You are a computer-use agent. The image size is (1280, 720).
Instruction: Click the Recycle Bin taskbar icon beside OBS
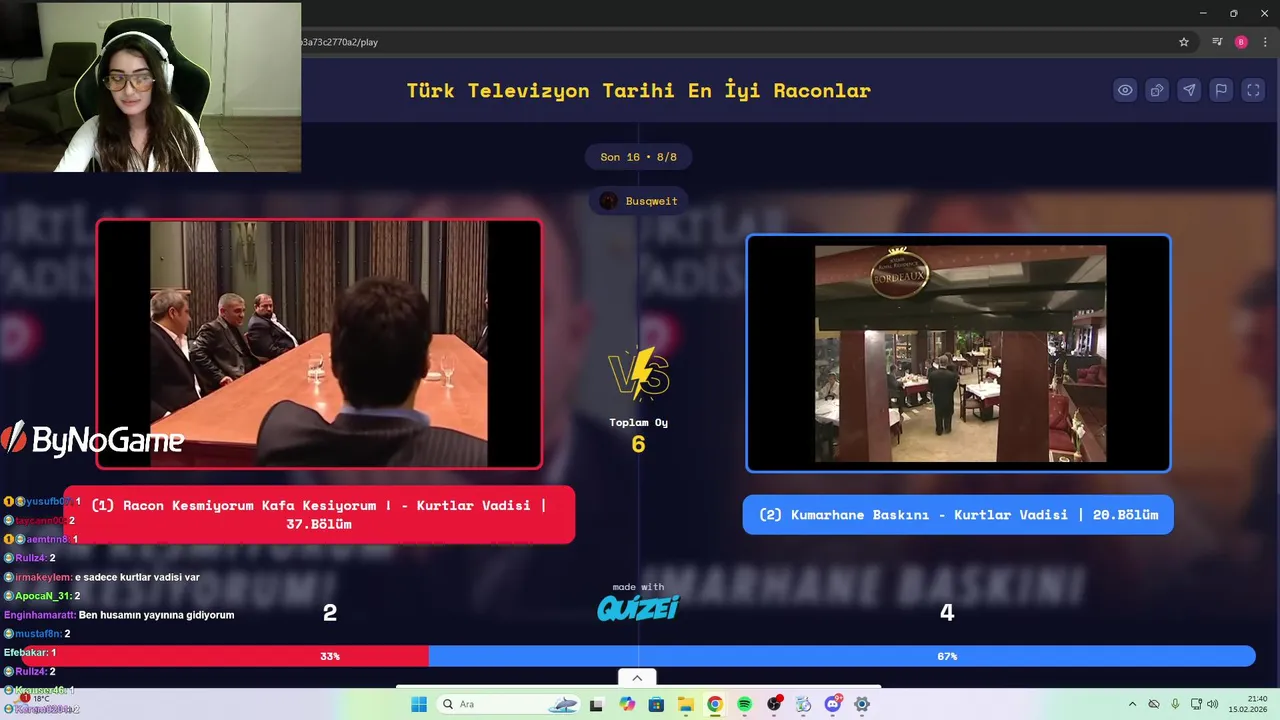(x=803, y=704)
